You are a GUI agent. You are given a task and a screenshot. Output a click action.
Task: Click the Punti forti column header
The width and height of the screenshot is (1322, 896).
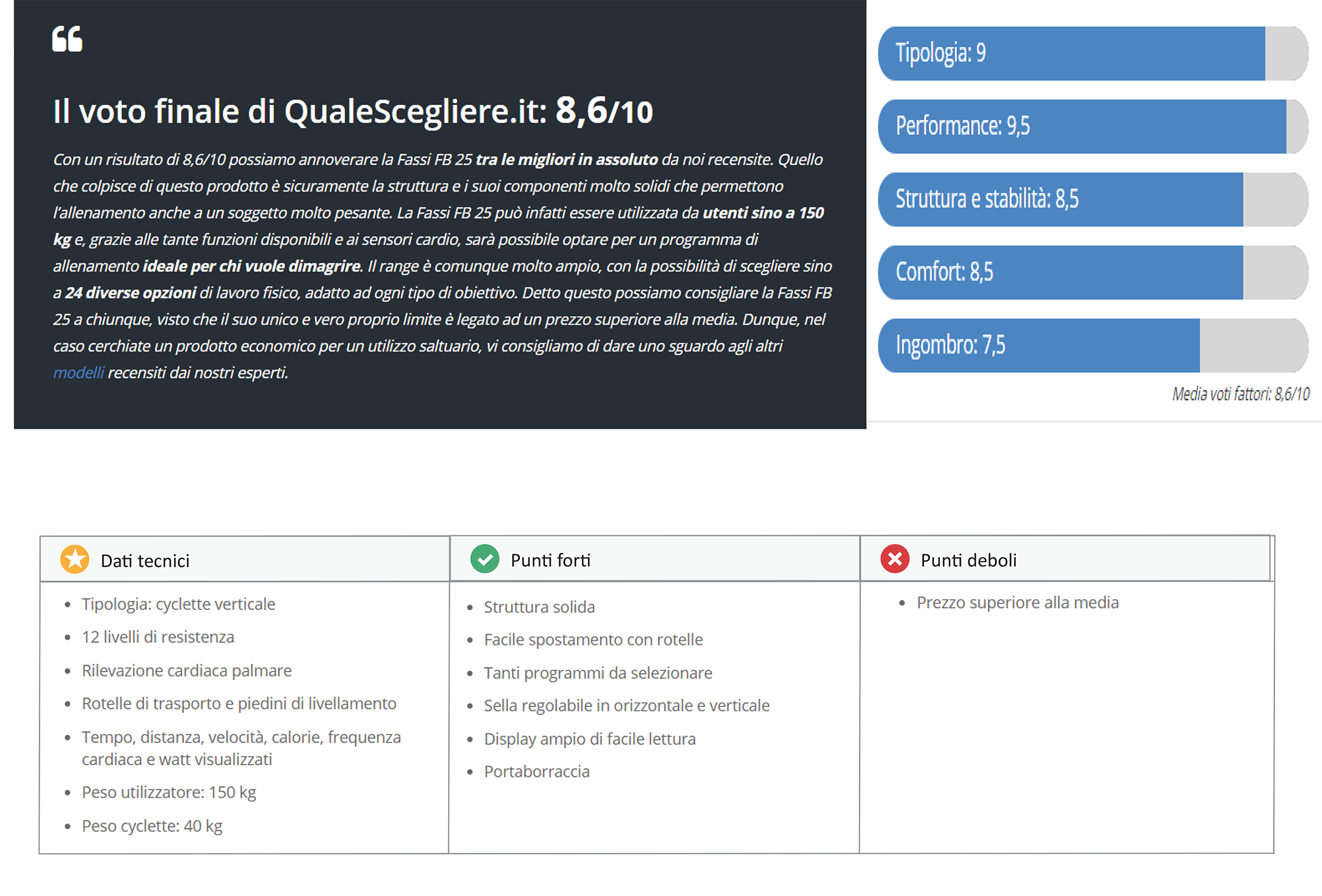[x=550, y=560]
